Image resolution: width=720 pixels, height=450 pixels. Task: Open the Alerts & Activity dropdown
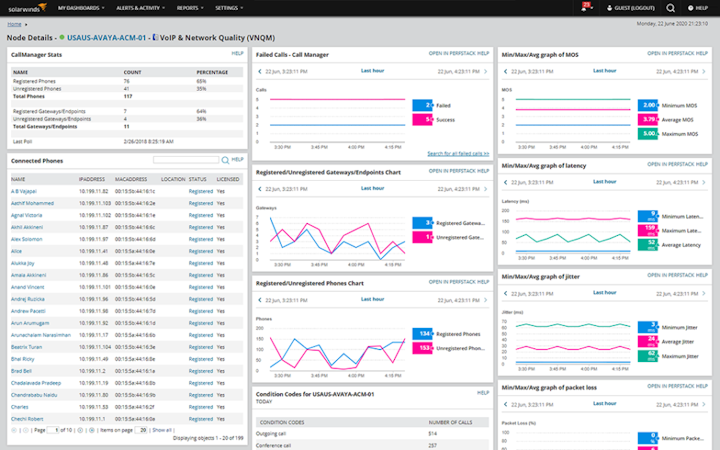pos(141,8)
